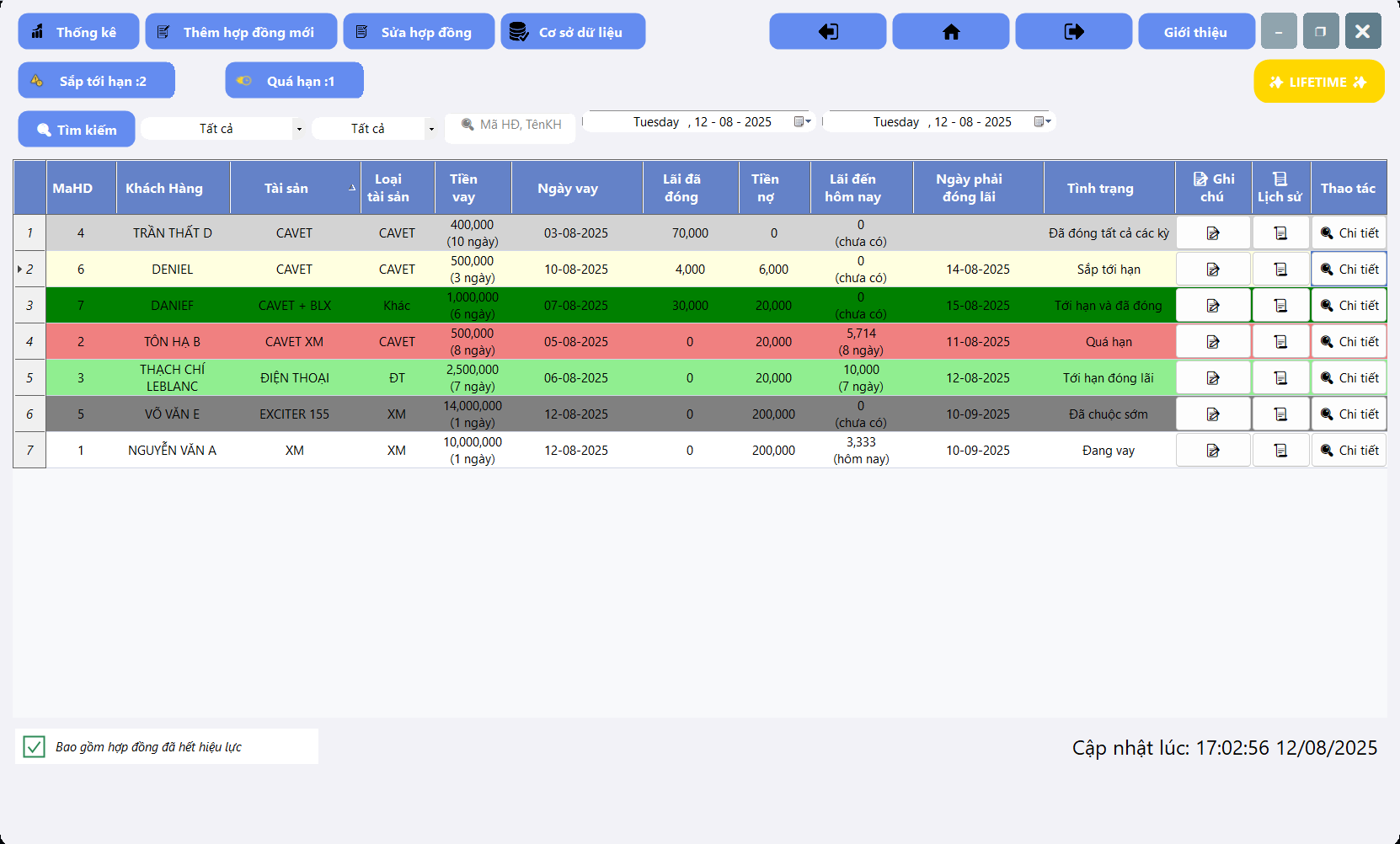
Task: Open Chi tiết for TÔN HẠ B
Action: [1349, 342]
